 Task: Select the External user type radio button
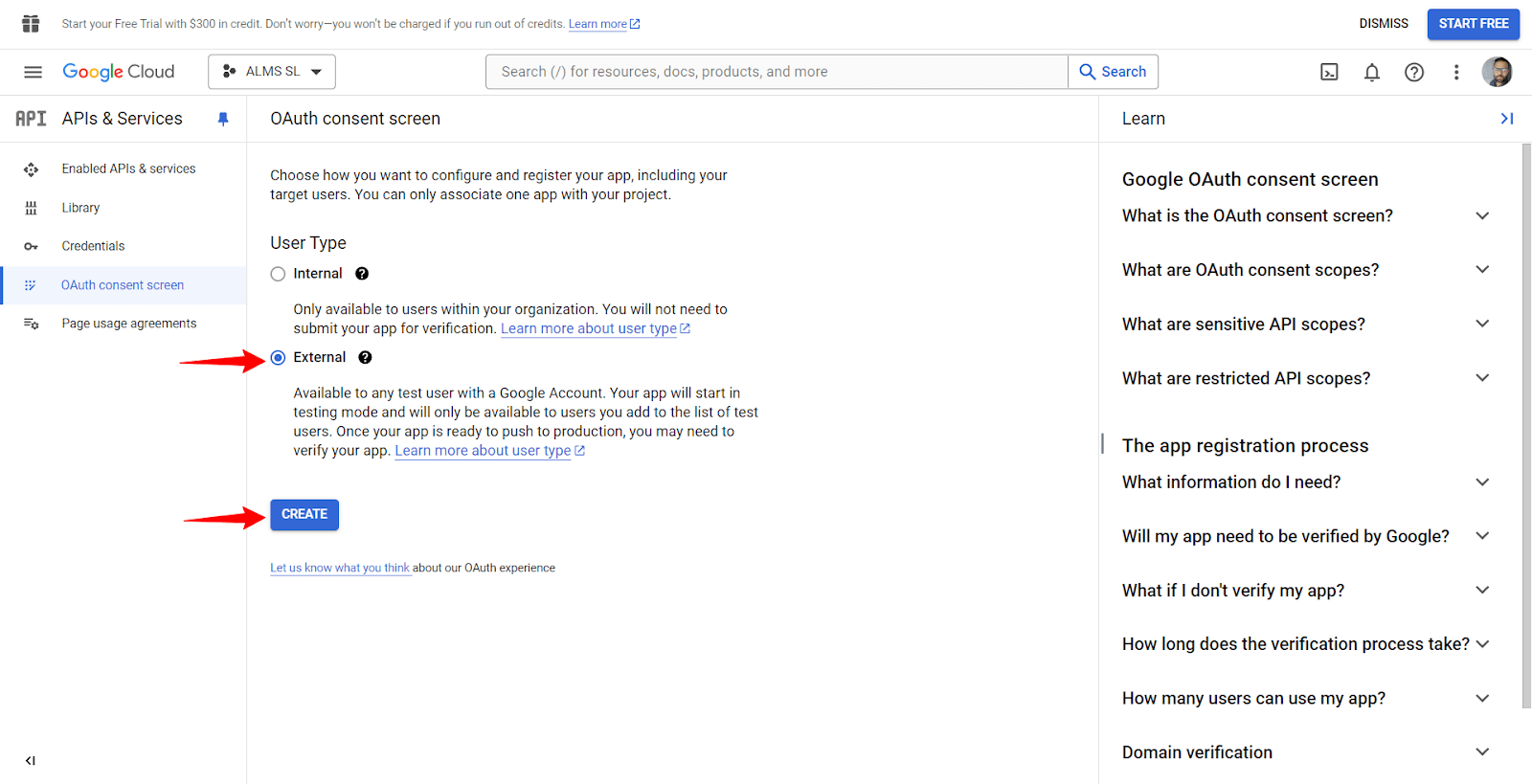[x=279, y=357]
